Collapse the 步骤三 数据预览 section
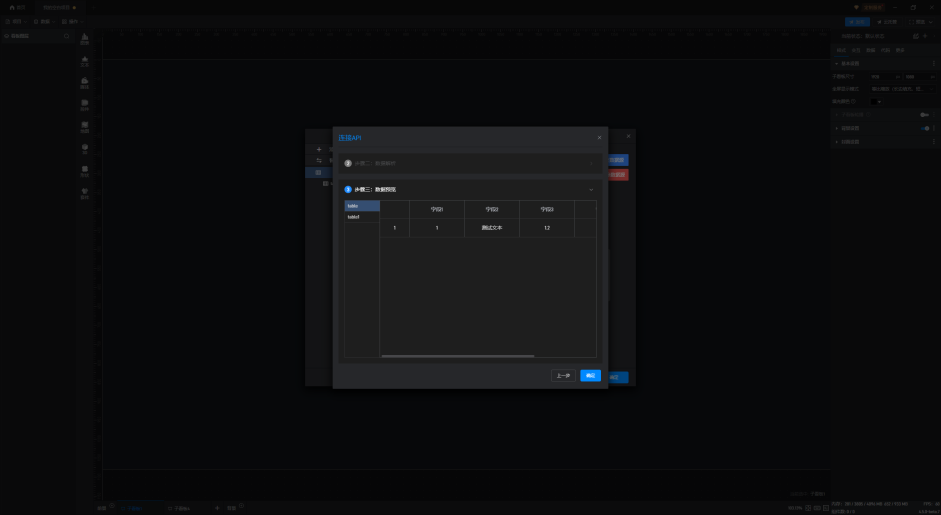 [591, 189]
